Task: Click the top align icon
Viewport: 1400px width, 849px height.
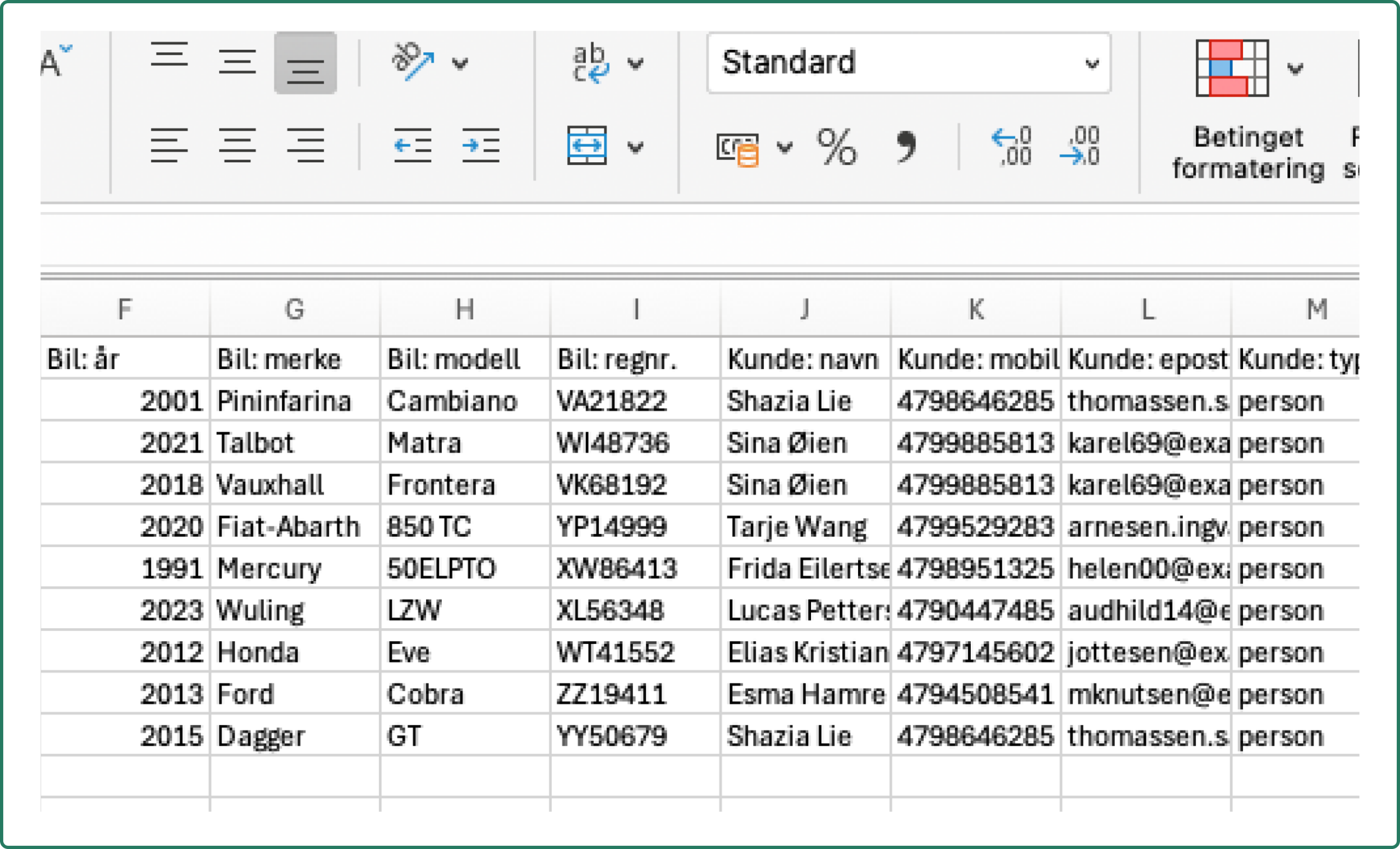Action: pyautogui.click(x=170, y=56)
